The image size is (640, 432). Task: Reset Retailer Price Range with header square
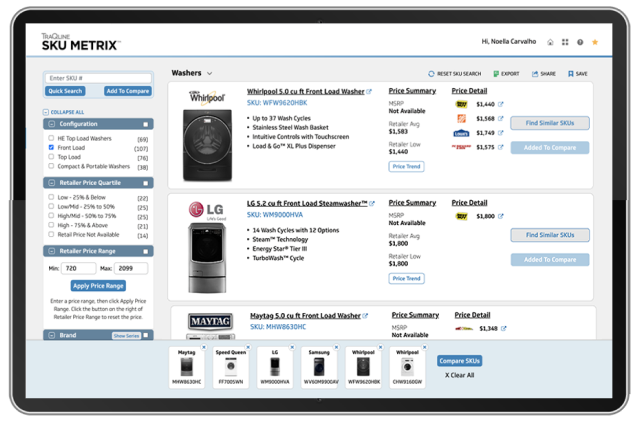[x=146, y=252]
